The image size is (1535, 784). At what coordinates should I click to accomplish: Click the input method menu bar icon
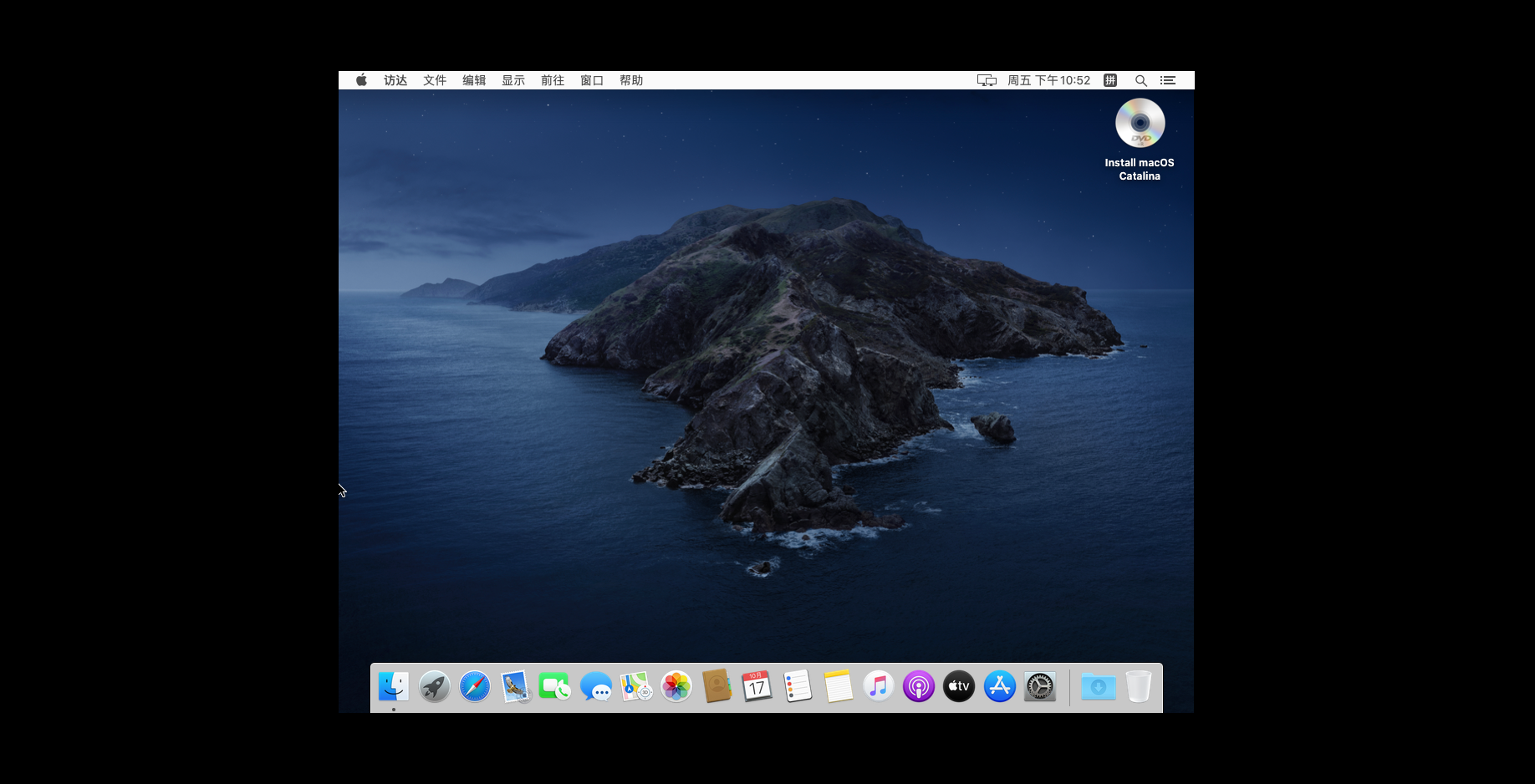(x=1110, y=80)
